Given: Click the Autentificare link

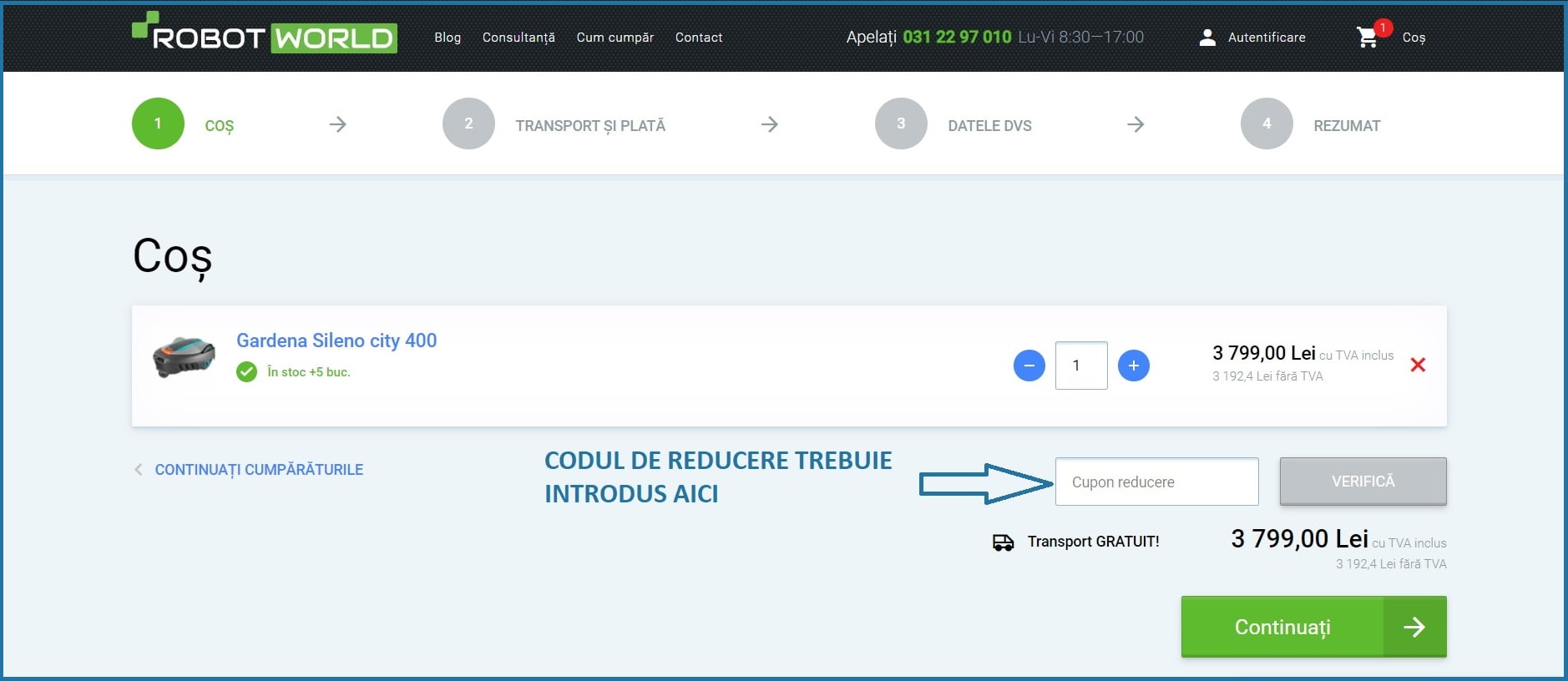Looking at the screenshot, I should [x=1267, y=38].
